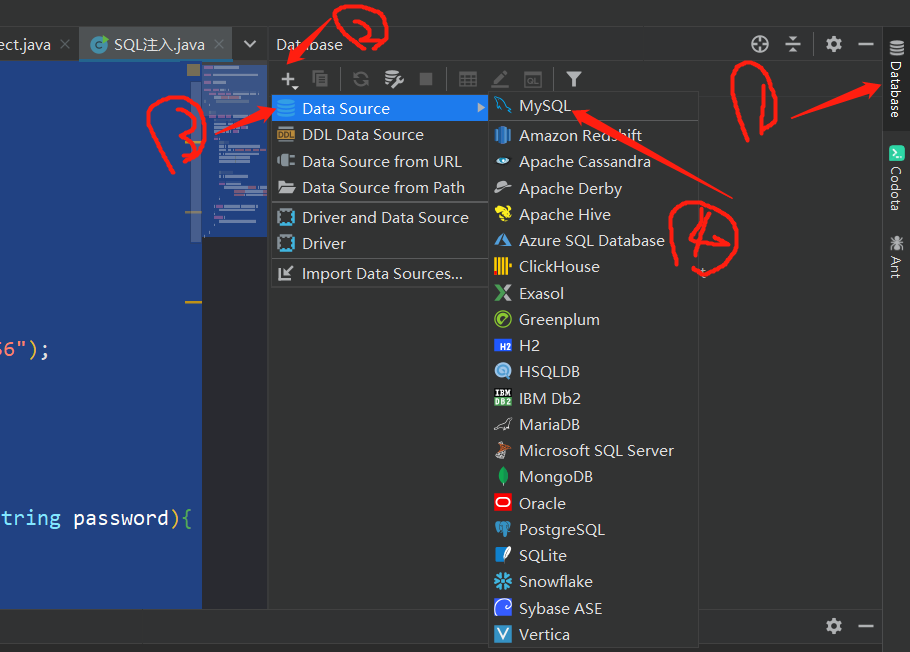
Task: Choose Sybase ASE data source
Action: pos(593,608)
